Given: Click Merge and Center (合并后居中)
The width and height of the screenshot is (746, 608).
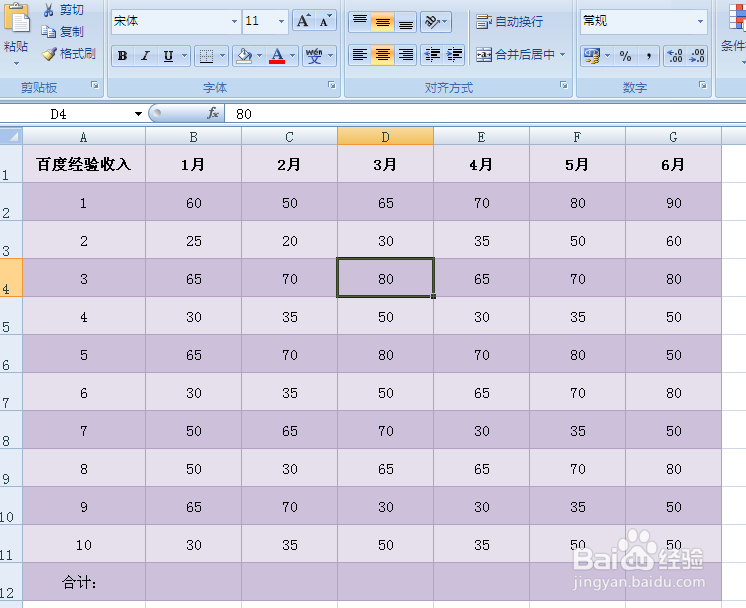Looking at the screenshot, I should click(516, 55).
